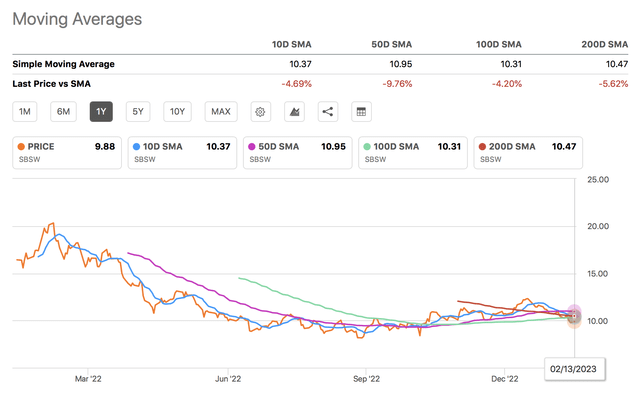Click the 100D SMA column header
Image resolution: width=640 pixels, height=394 pixels.
[499, 45]
